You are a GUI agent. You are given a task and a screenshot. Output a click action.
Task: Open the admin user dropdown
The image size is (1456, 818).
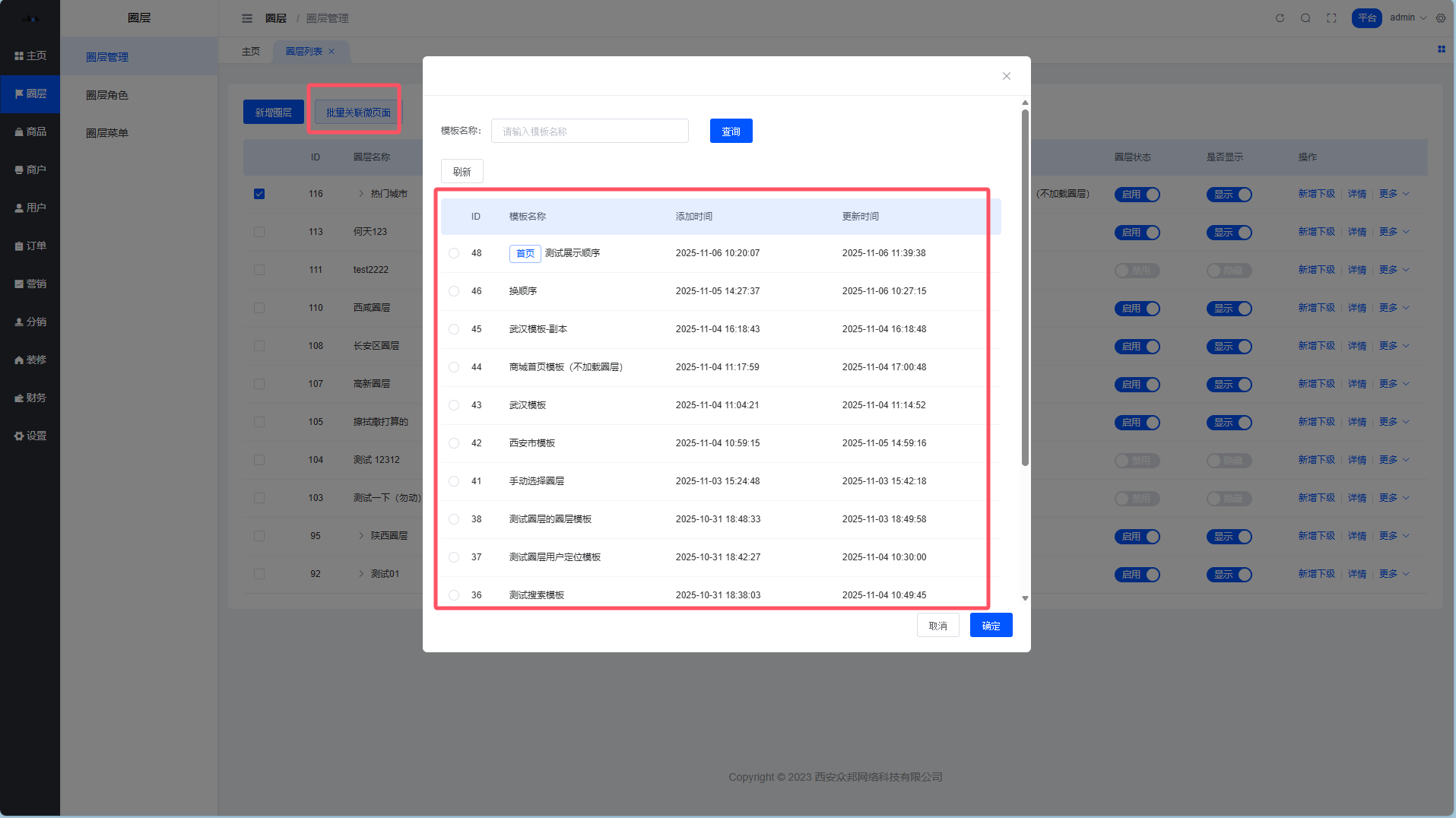tap(1407, 18)
